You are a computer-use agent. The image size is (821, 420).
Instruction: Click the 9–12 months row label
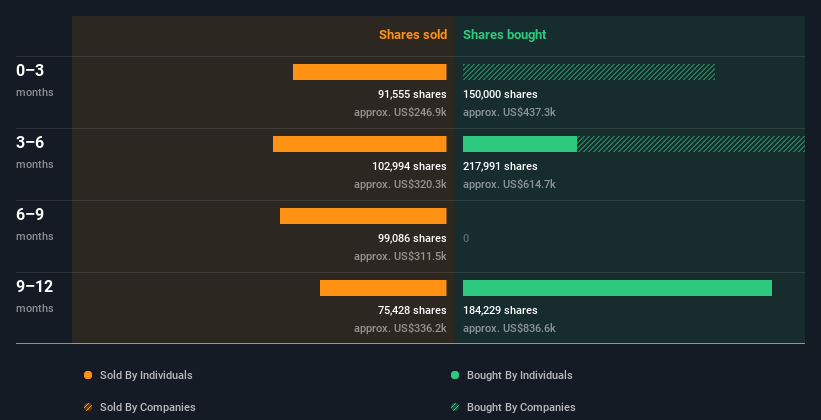[x=35, y=296]
